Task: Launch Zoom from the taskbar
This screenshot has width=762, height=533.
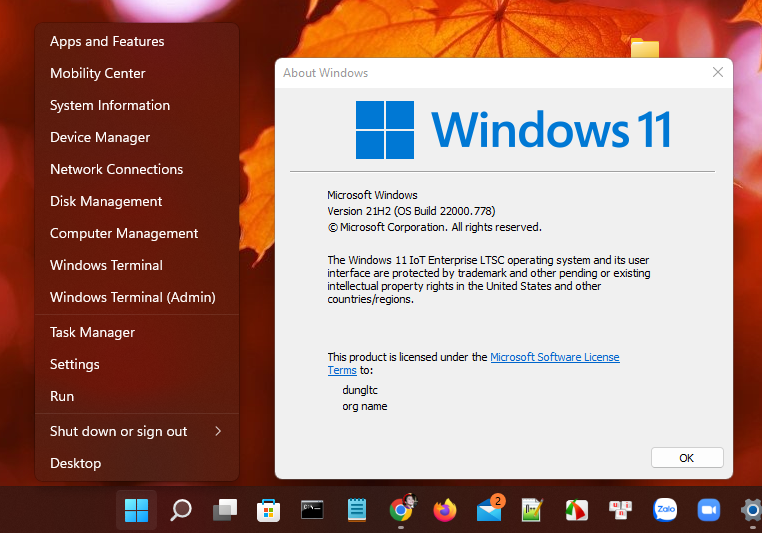Action: point(709,510)
